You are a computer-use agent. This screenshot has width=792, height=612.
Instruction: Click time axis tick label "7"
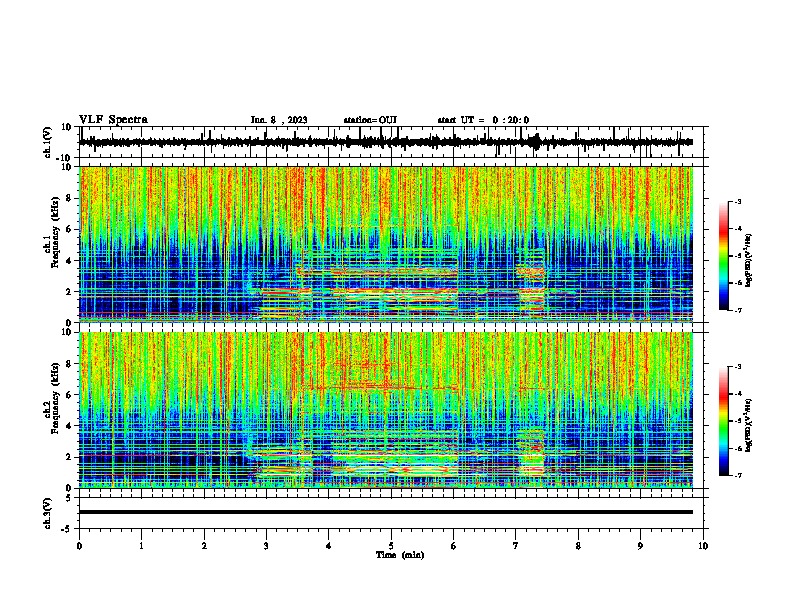[x=516, y=546]
